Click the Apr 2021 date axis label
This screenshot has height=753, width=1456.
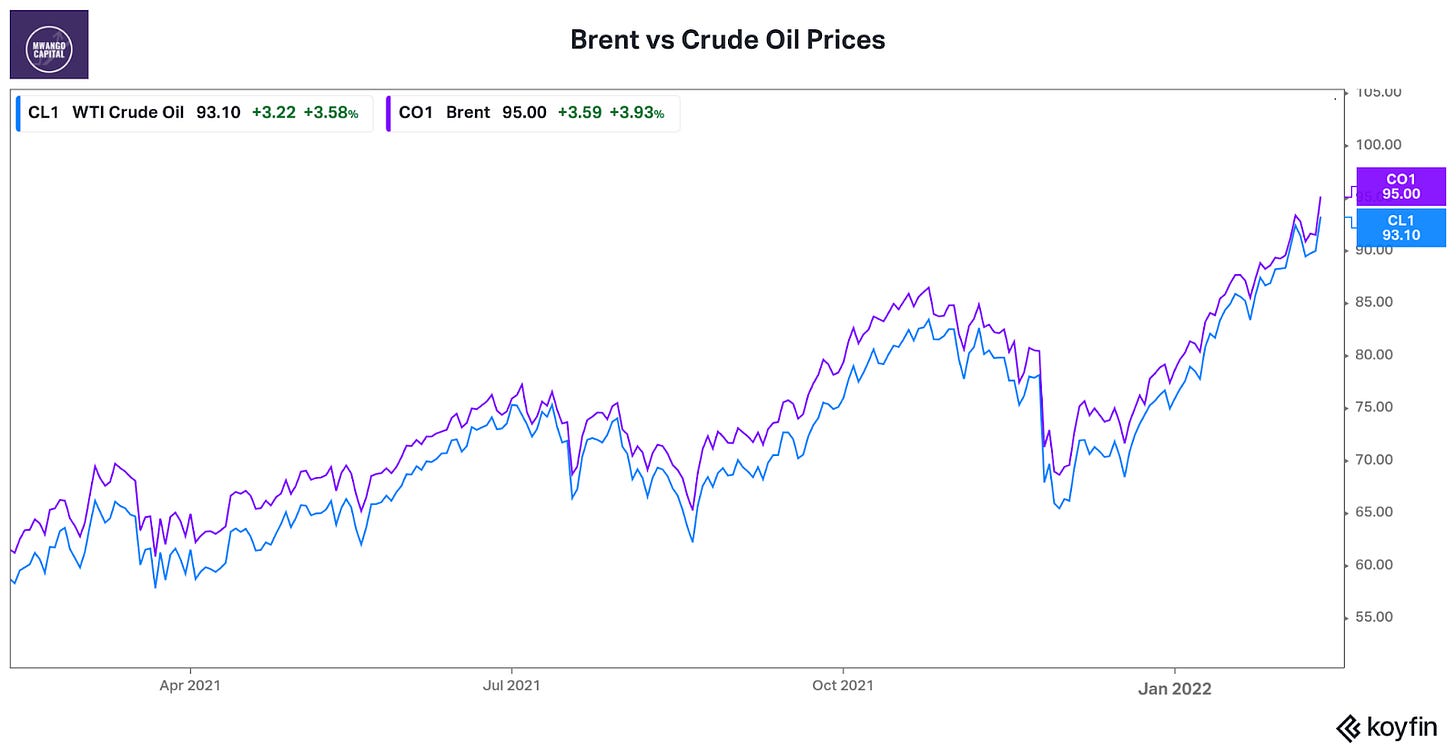190,686
